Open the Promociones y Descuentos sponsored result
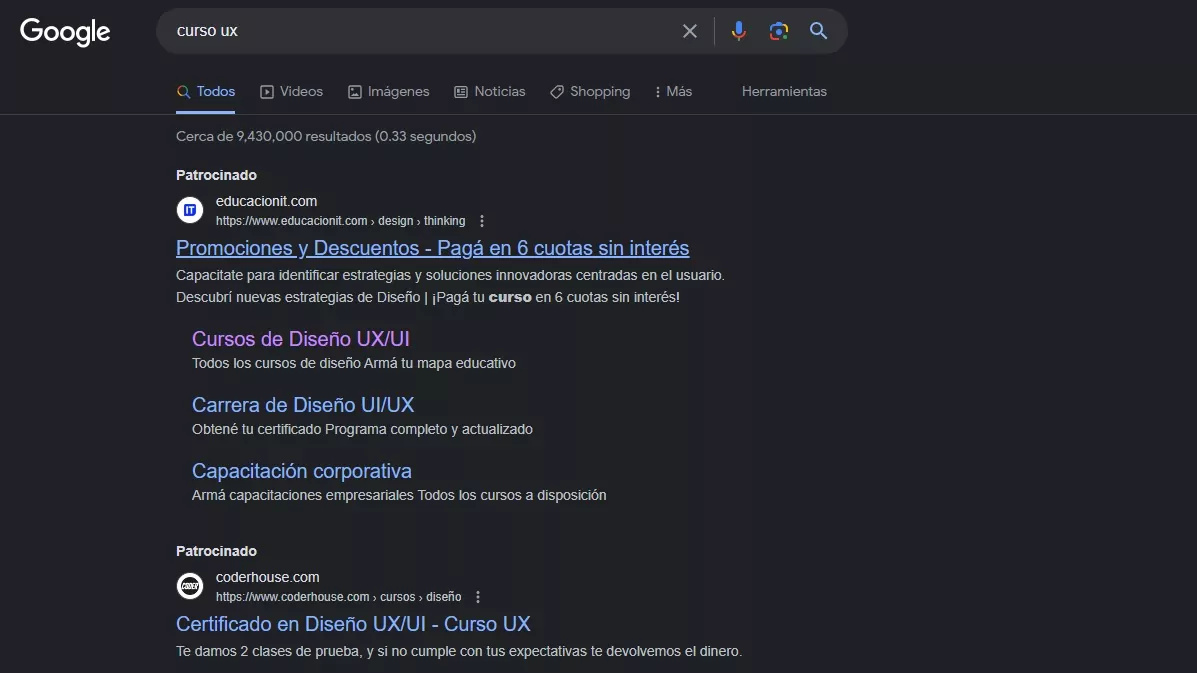1197x673 pixels. 433,247
